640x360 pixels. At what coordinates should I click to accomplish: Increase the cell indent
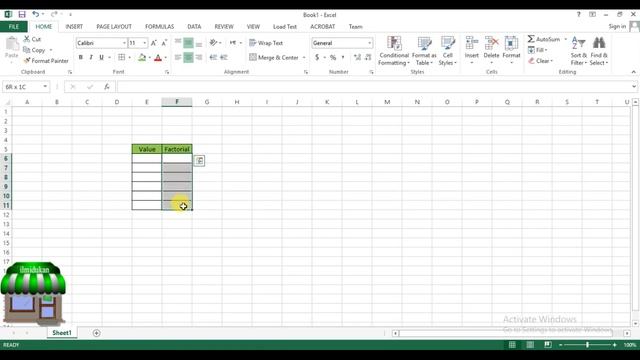224,58
